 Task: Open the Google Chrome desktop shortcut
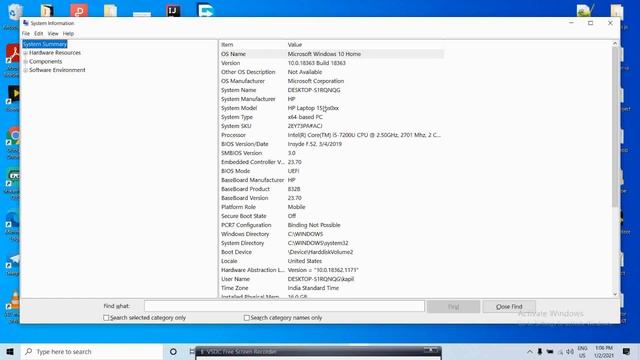pyautogui.click(x=13, y=137)
